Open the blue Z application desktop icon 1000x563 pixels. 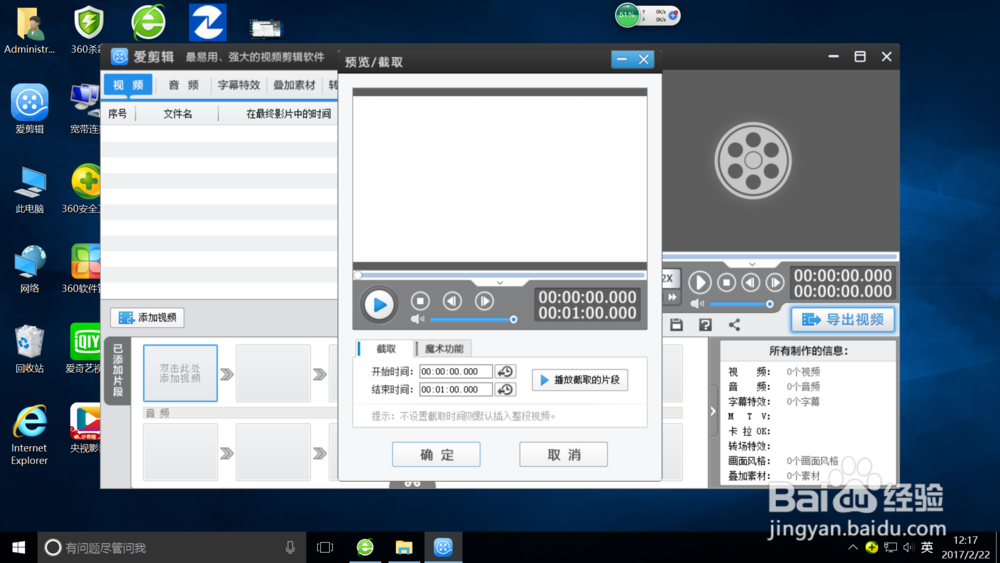(x=207, y=22)
